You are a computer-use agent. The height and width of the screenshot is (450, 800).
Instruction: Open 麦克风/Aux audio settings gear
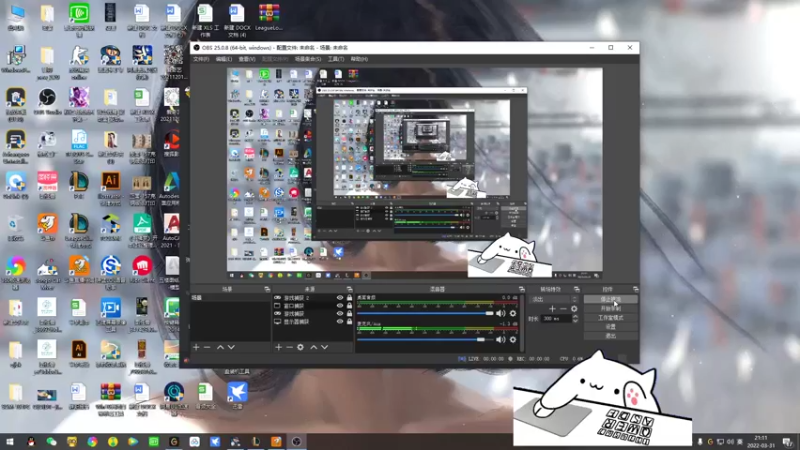513,339
